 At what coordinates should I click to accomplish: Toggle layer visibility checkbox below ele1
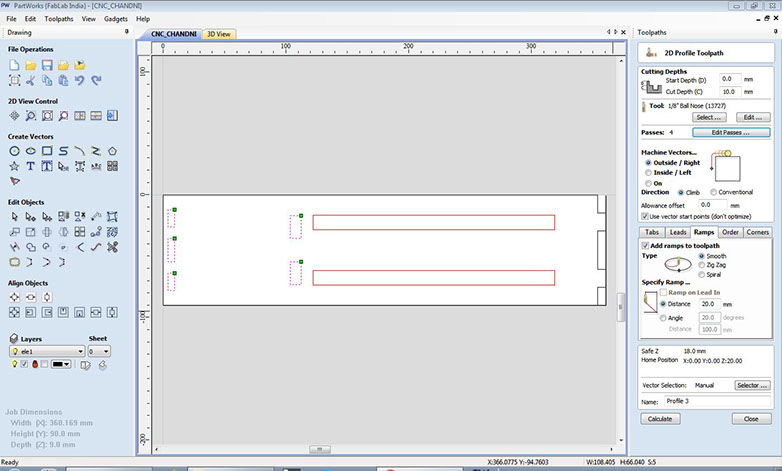24,364
